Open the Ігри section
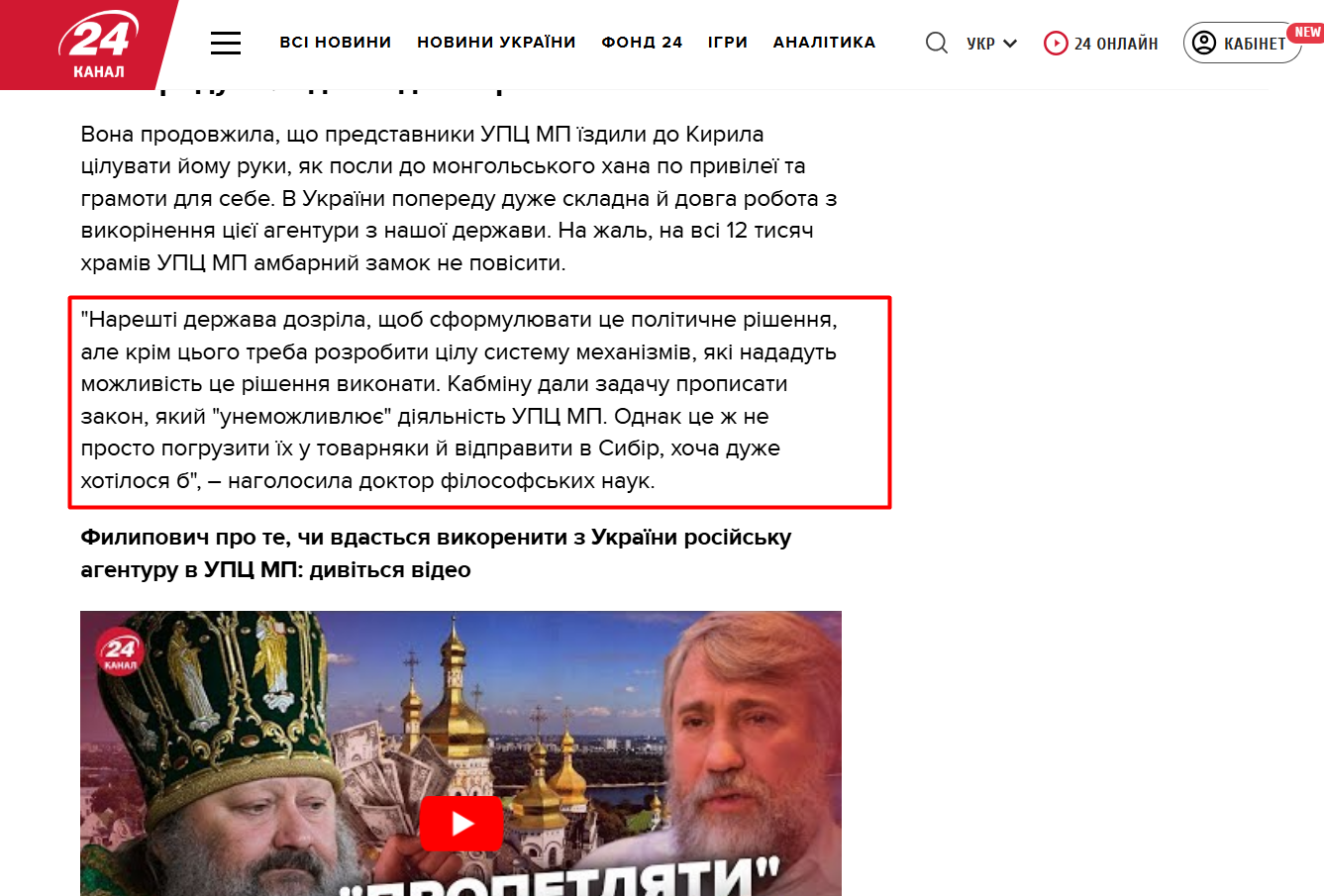This screenshot has width=1324, height=896. point(728,43)
